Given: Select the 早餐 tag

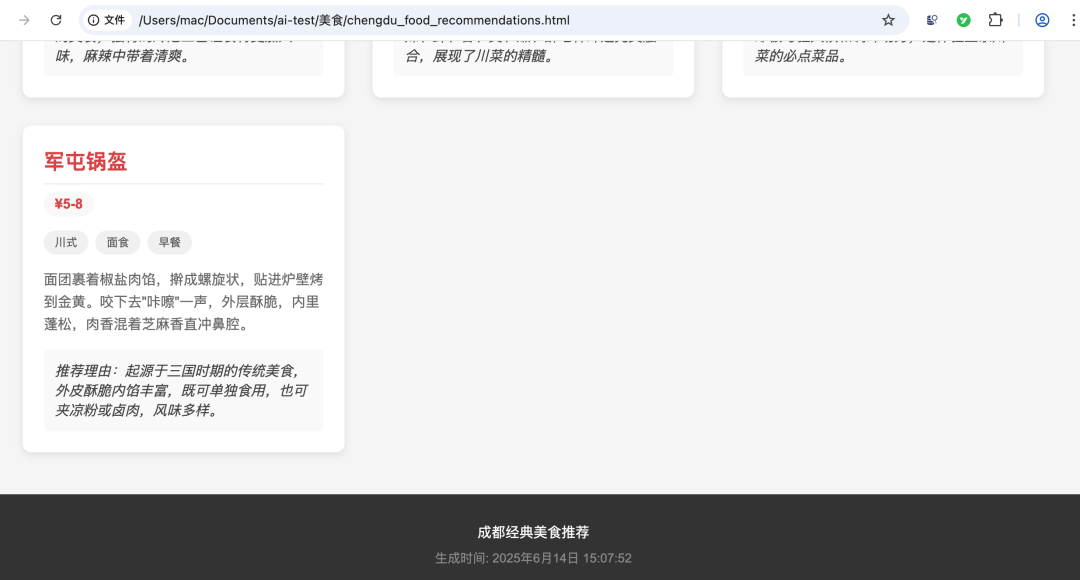Looking at the screenshot, I should (x=169, y=242).
